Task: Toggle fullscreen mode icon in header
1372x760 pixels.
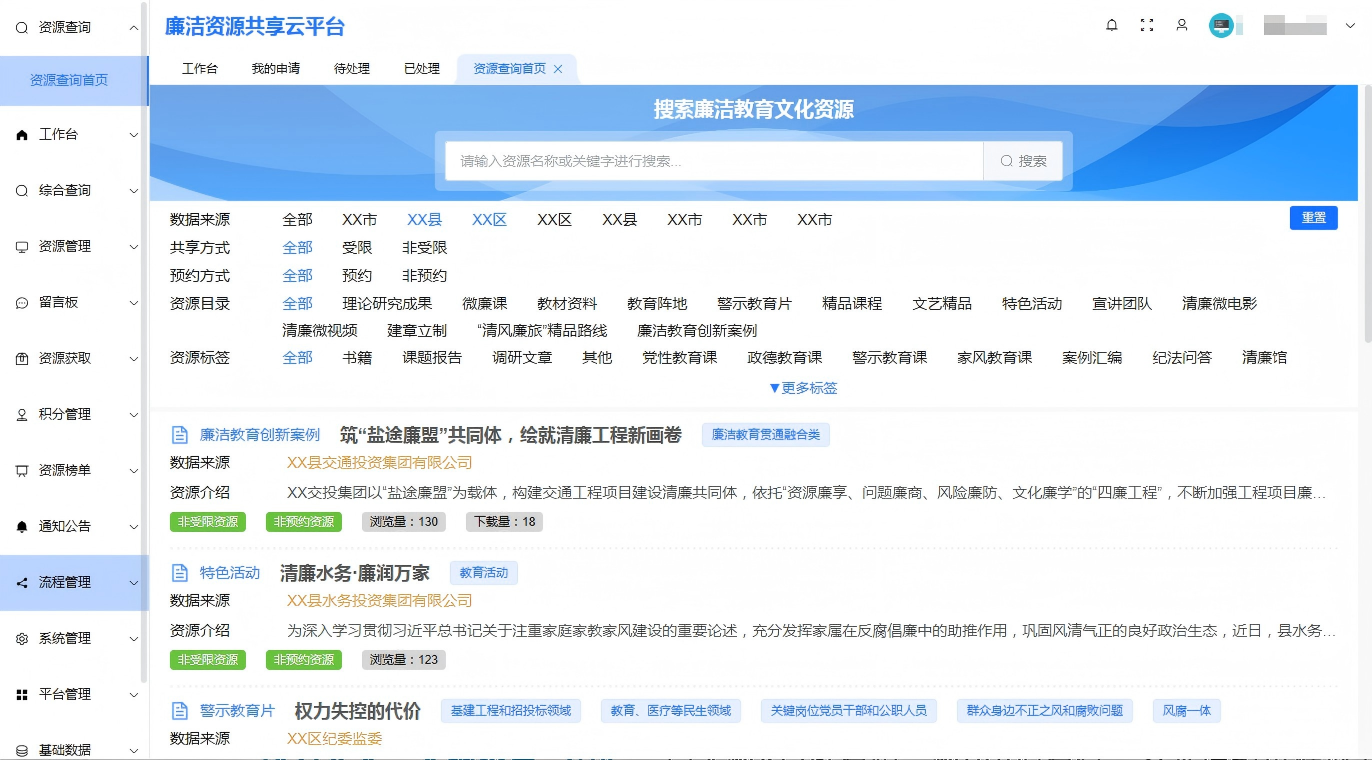Action: pyautogui.click(x=1147, y=26)
